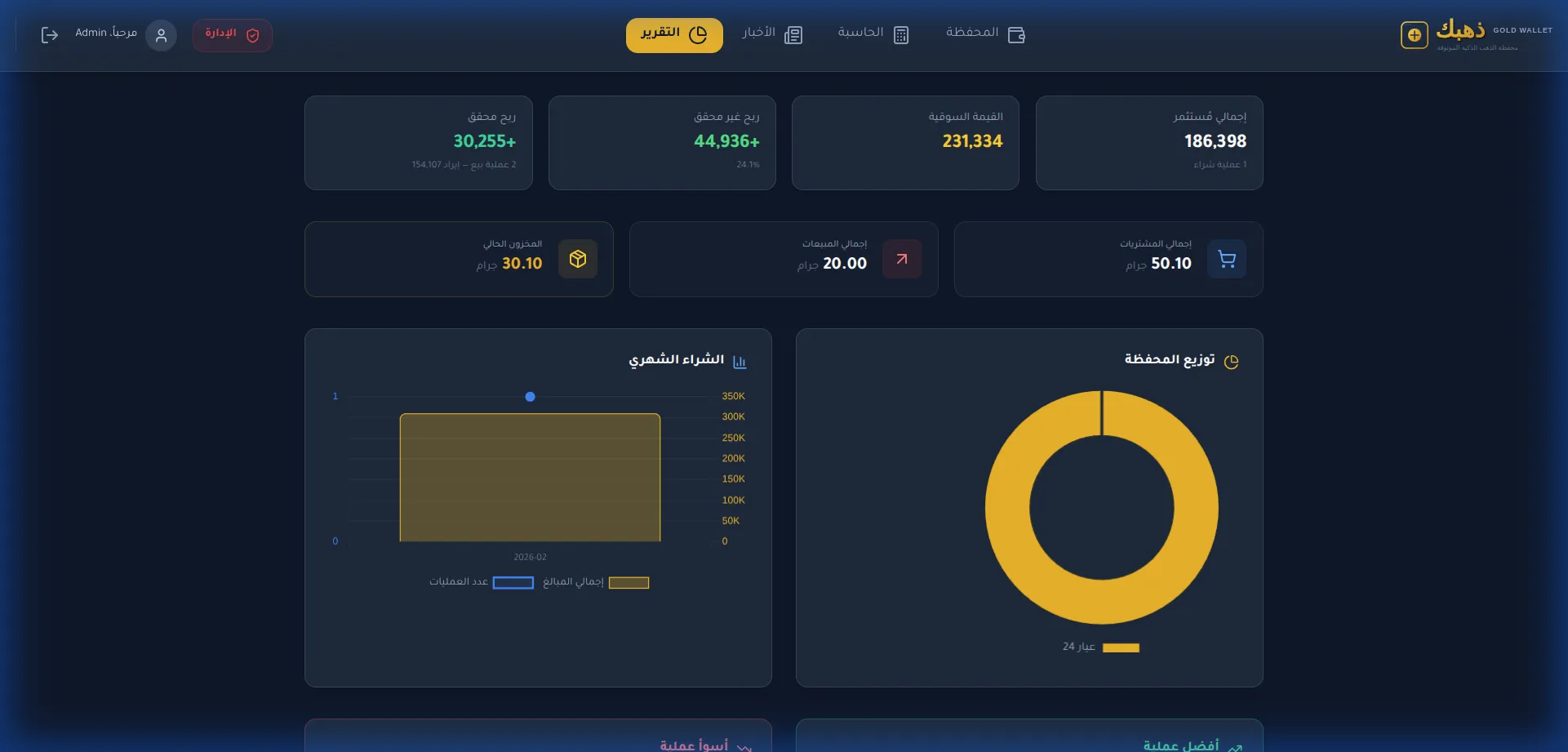
Task: Switch to the المحفظة tab
Action: pos(985,33)
